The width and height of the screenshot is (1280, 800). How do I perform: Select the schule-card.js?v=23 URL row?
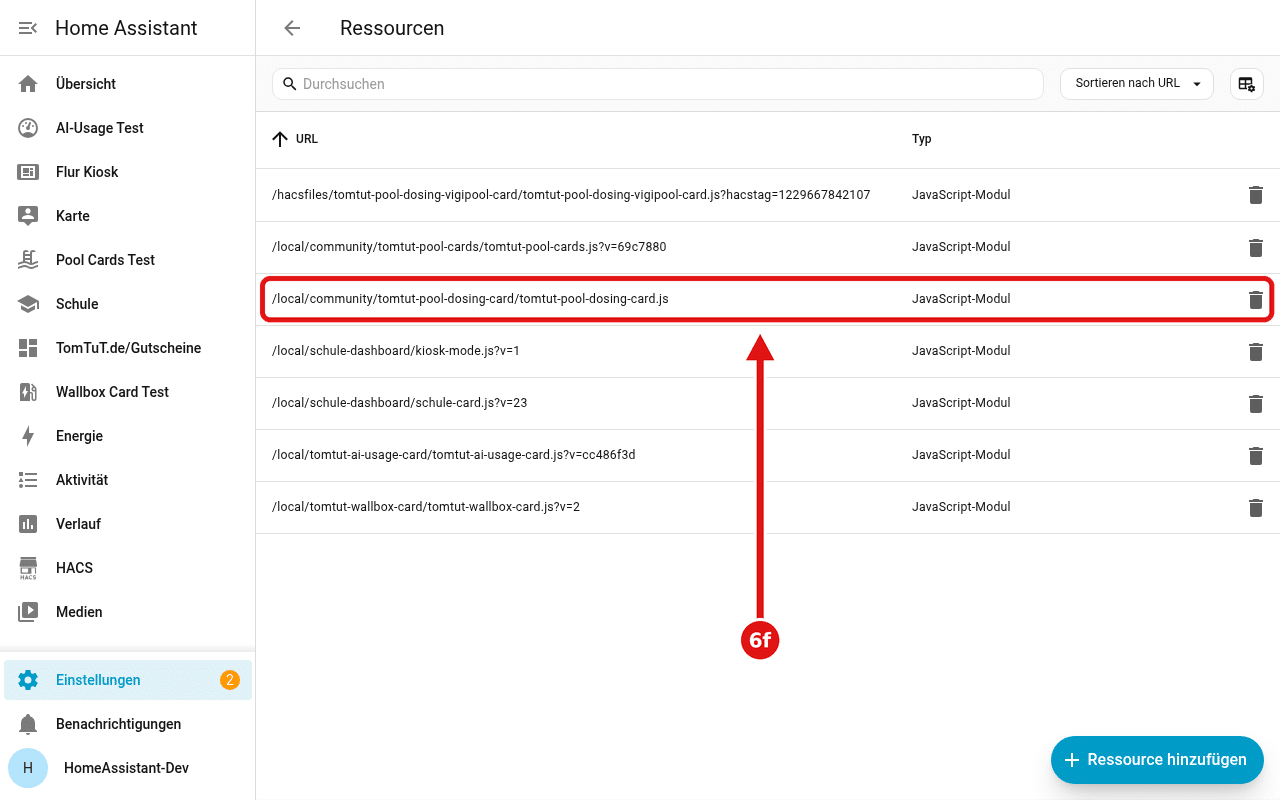[768, 403]
